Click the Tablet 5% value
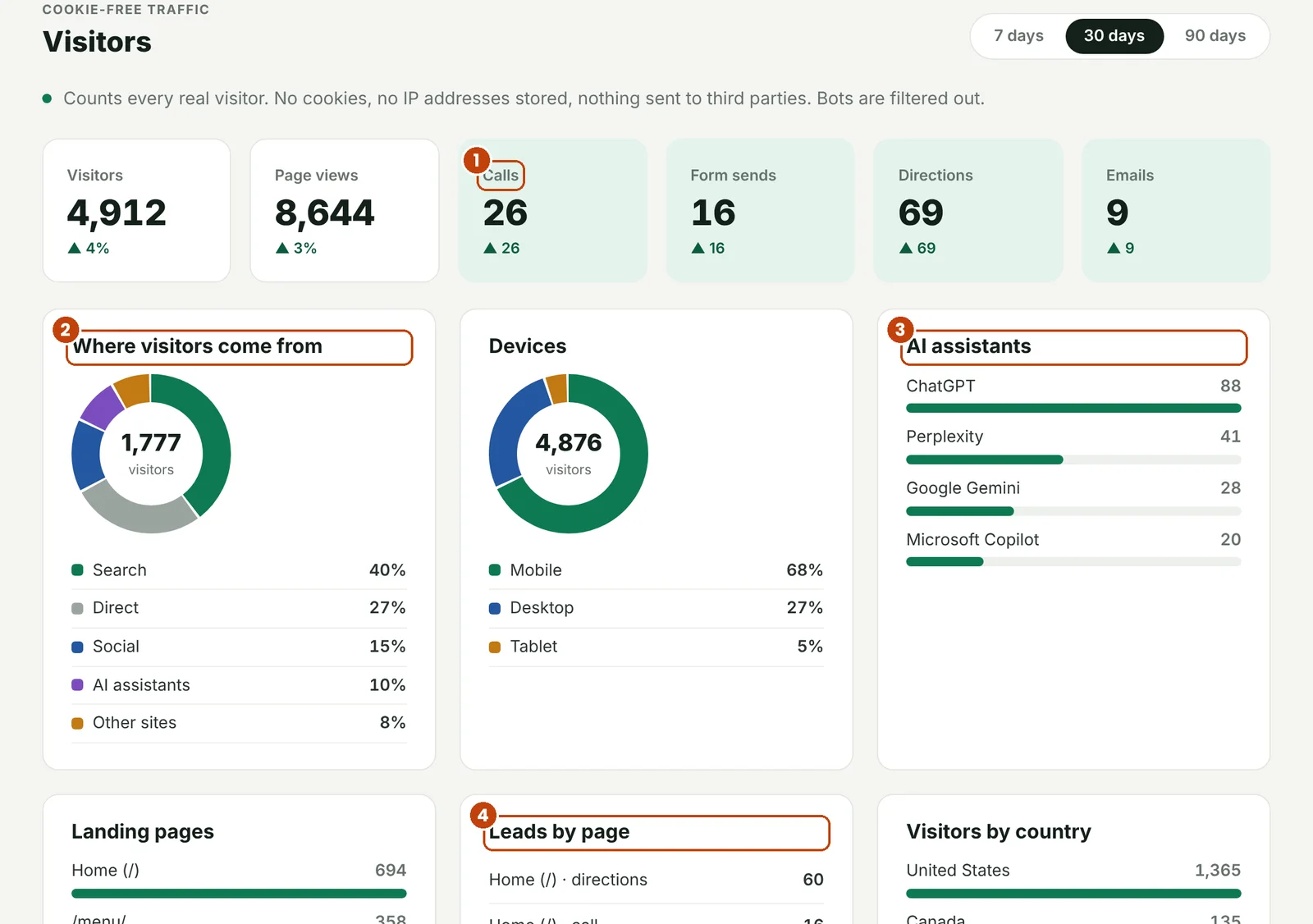Screen dimensions: 1313x924 coord(810,647)
